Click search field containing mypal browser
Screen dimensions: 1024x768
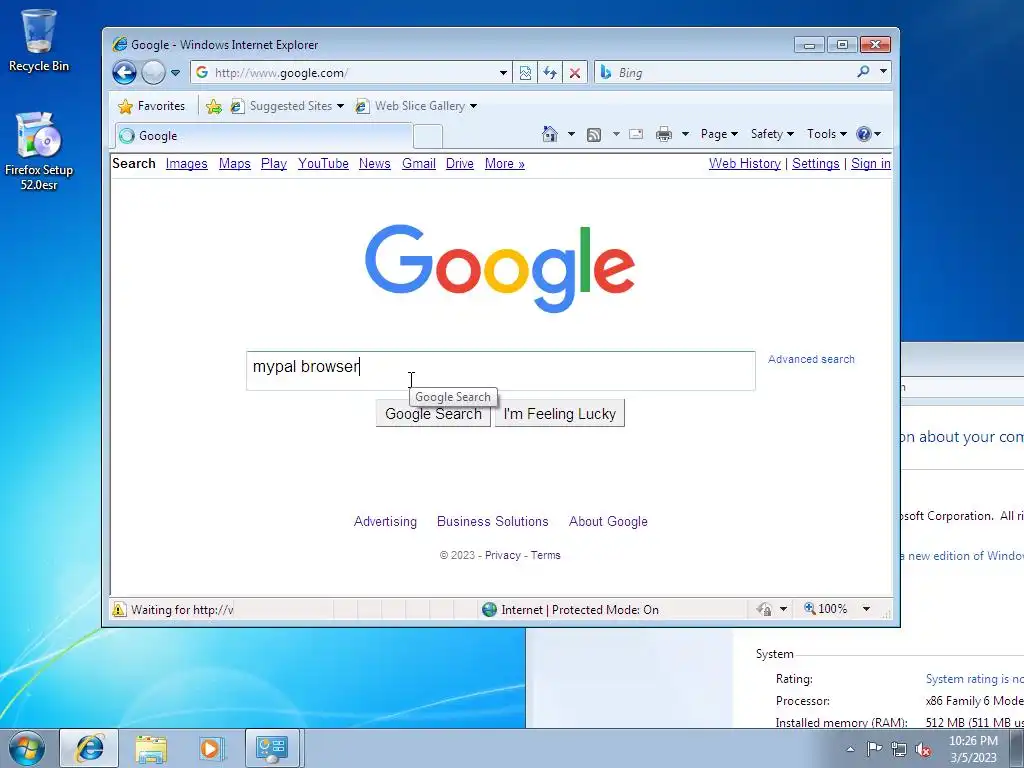click(500, 370)
